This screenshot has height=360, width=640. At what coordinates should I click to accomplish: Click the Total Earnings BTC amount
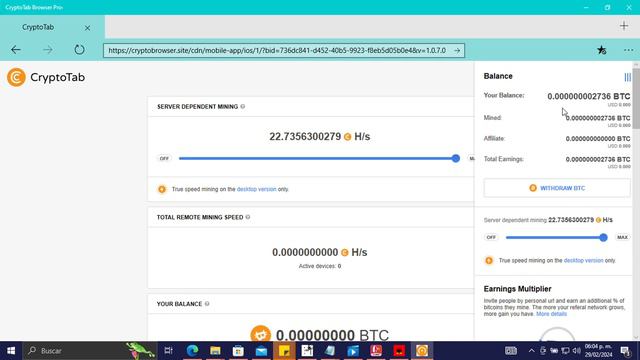[598, 159]
